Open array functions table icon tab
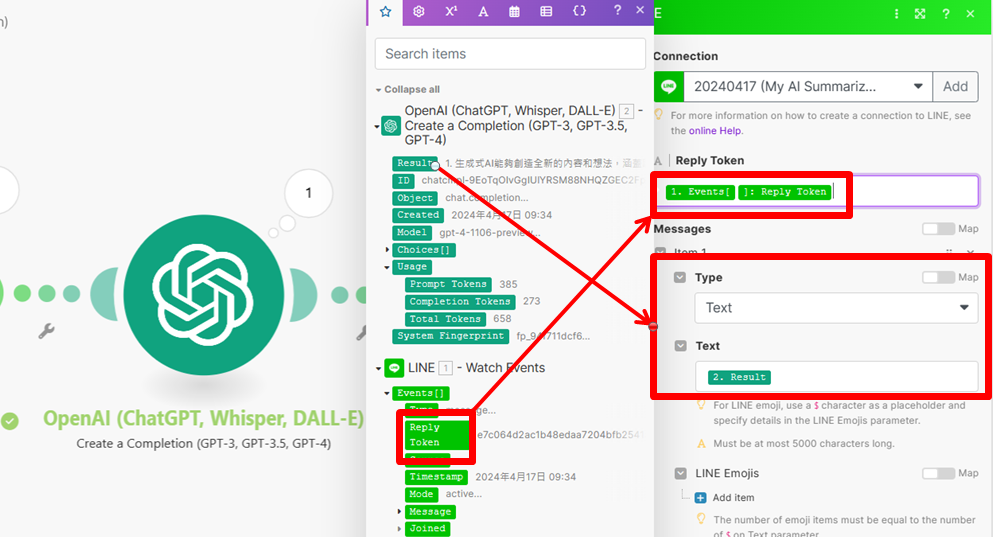 click(x=546, y=11)
